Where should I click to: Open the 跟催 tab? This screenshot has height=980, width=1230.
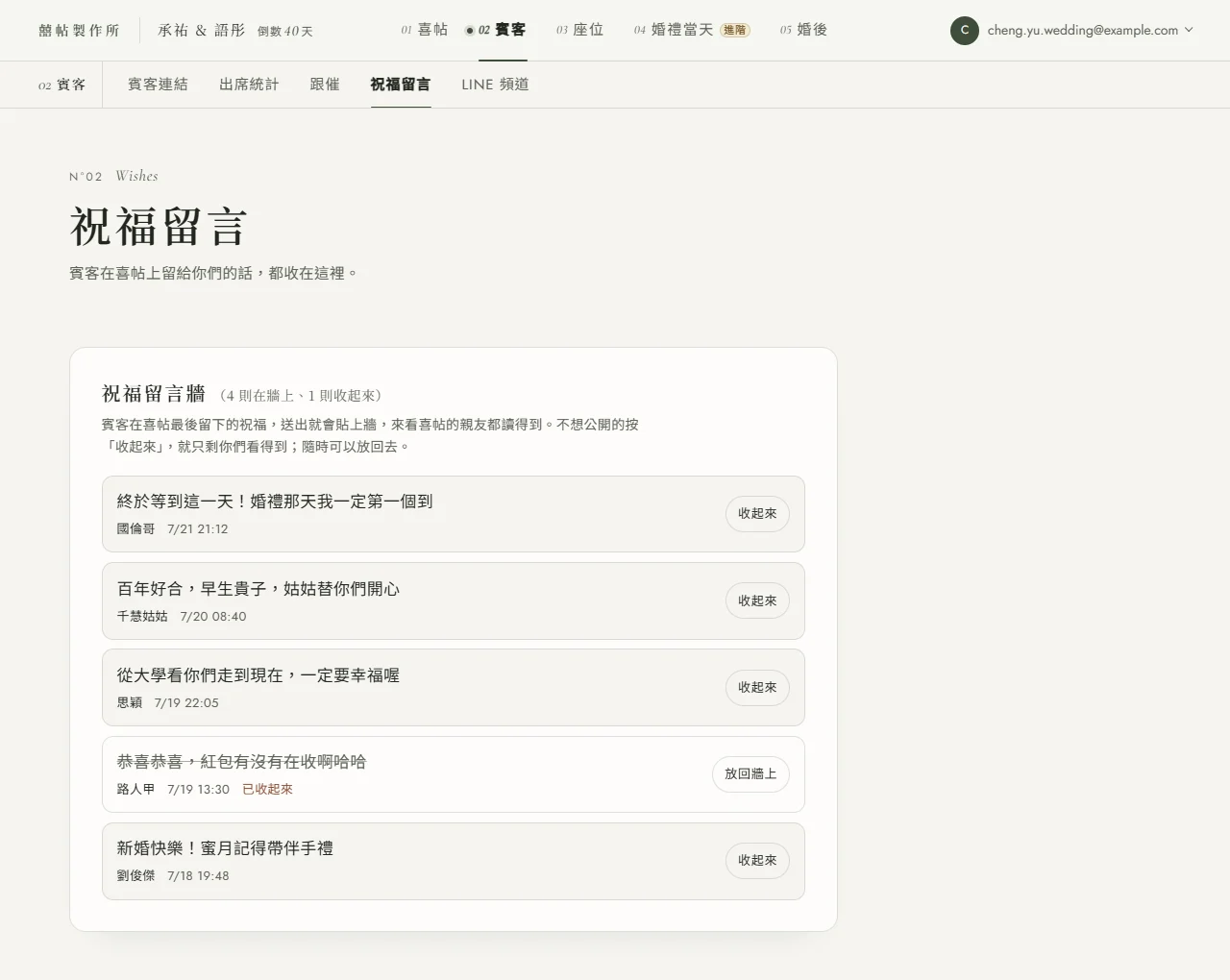point(325,85)
